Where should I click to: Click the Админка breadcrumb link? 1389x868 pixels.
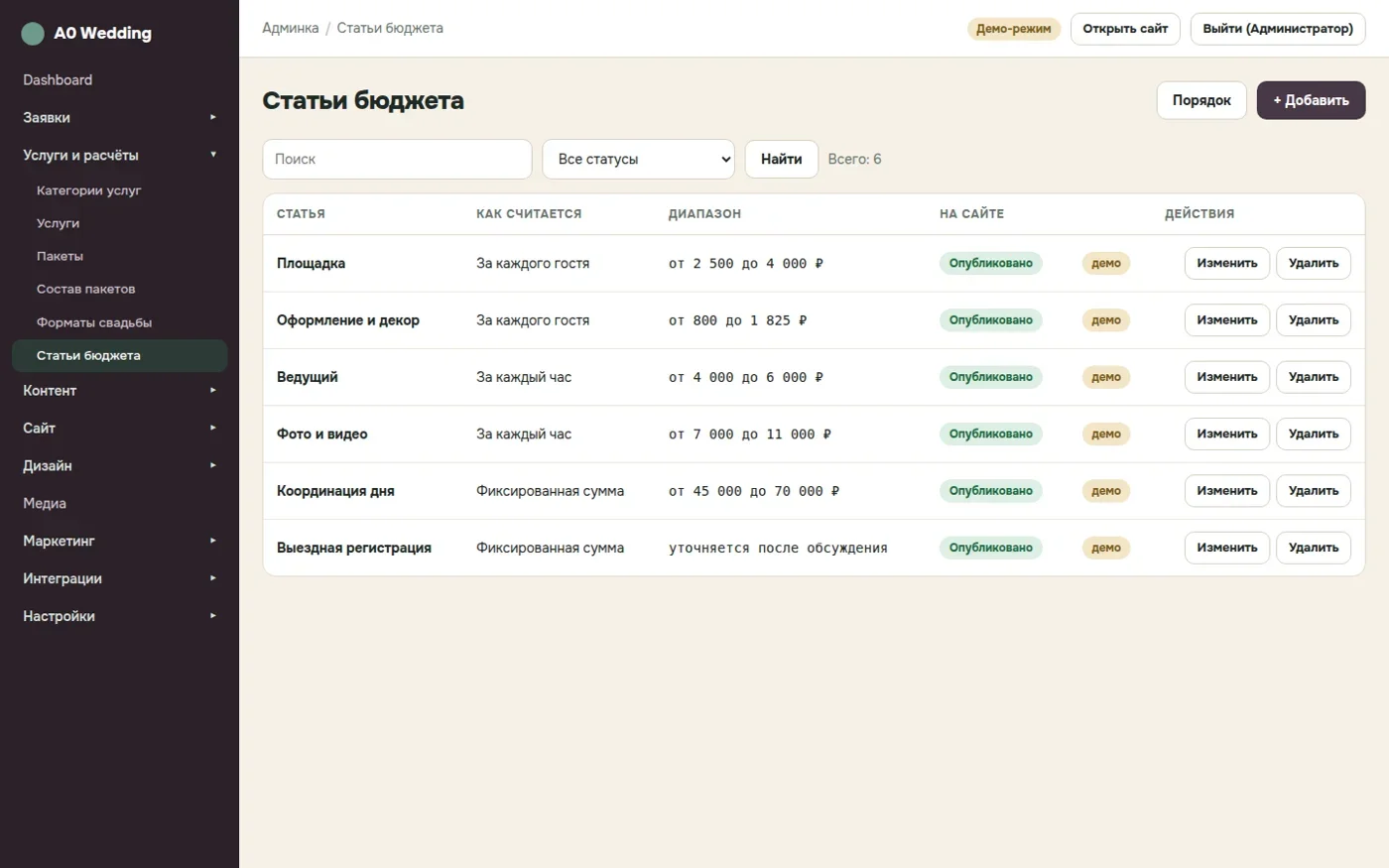coord(291,28)
